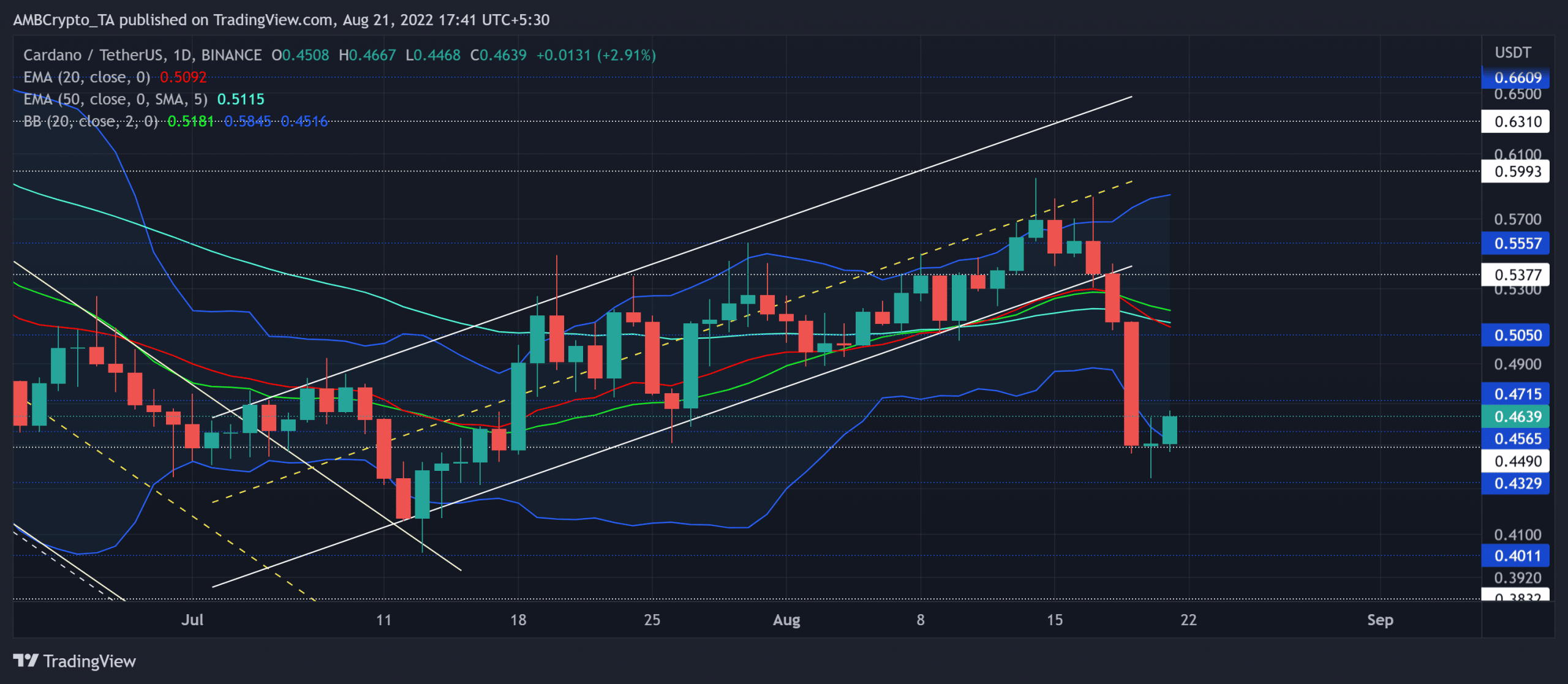This screenshot has height=684, width=1568.
Task: Click the 0.5993 price level label
Action: (1515, 171)
